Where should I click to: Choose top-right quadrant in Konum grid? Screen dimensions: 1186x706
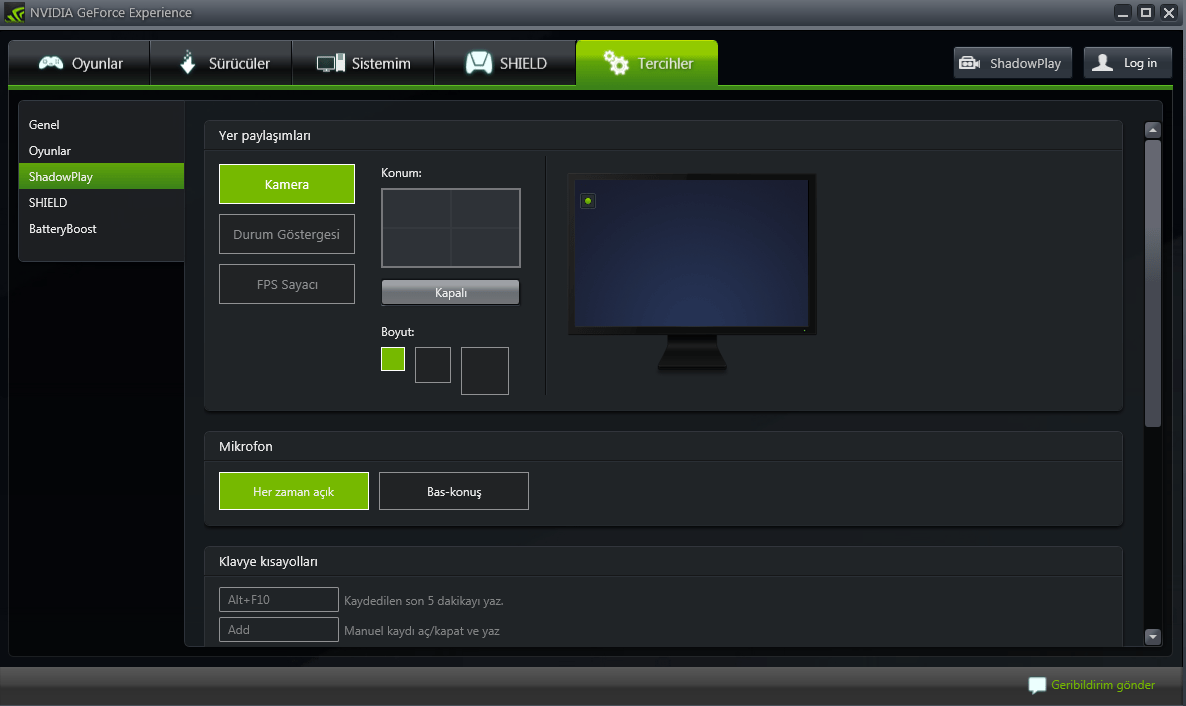pos(486,208)
